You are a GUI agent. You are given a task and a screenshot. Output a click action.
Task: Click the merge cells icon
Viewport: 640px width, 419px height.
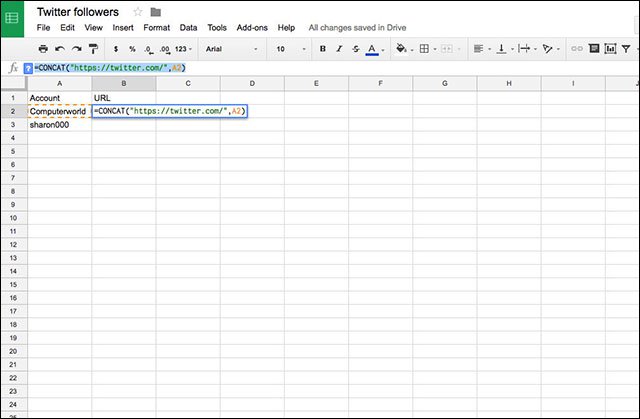coord(447,49)
